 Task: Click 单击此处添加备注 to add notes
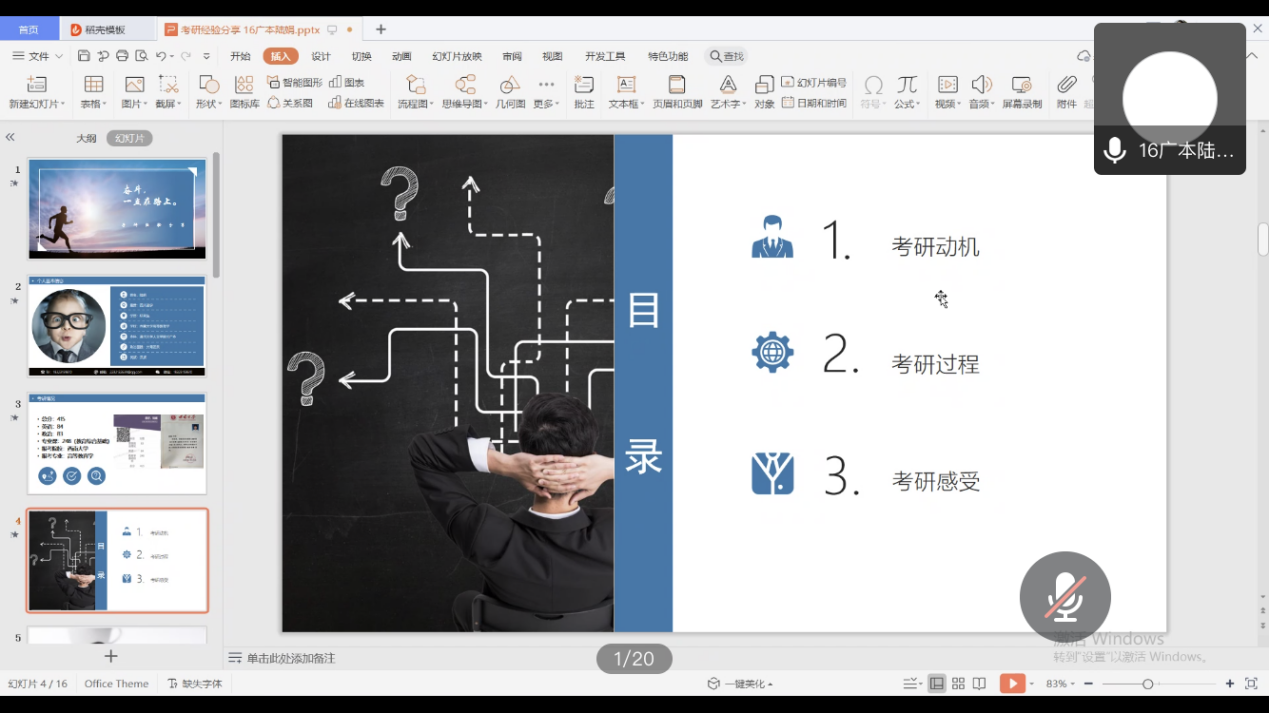click(x=290, y=658)
